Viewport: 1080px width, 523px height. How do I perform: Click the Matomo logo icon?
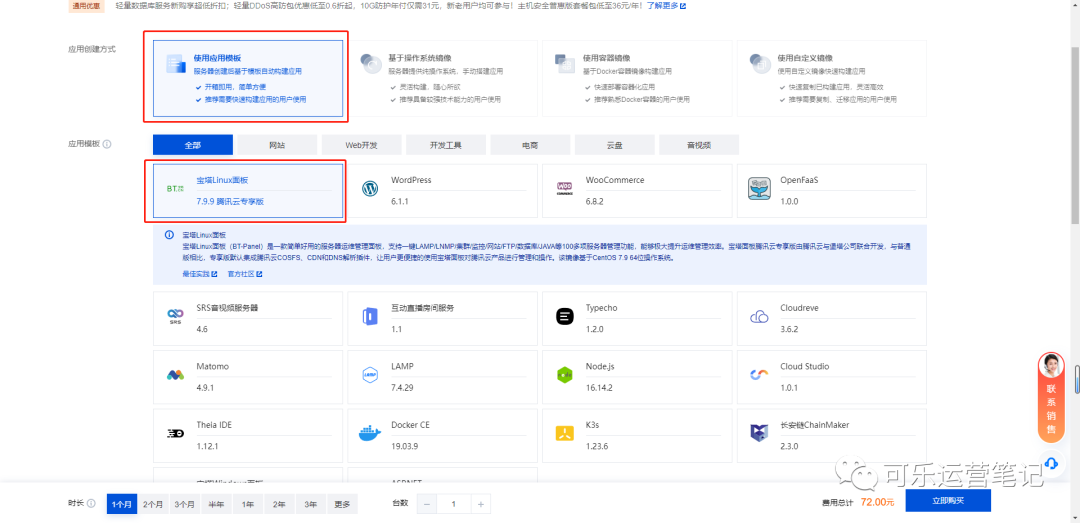176,376
